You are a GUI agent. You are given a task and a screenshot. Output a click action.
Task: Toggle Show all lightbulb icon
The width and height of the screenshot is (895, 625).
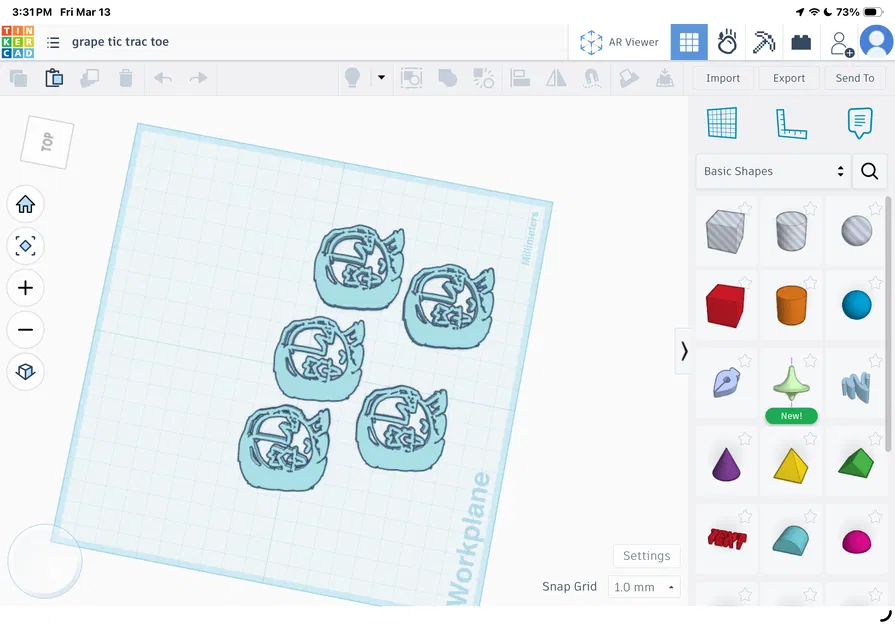coord(352,78)
